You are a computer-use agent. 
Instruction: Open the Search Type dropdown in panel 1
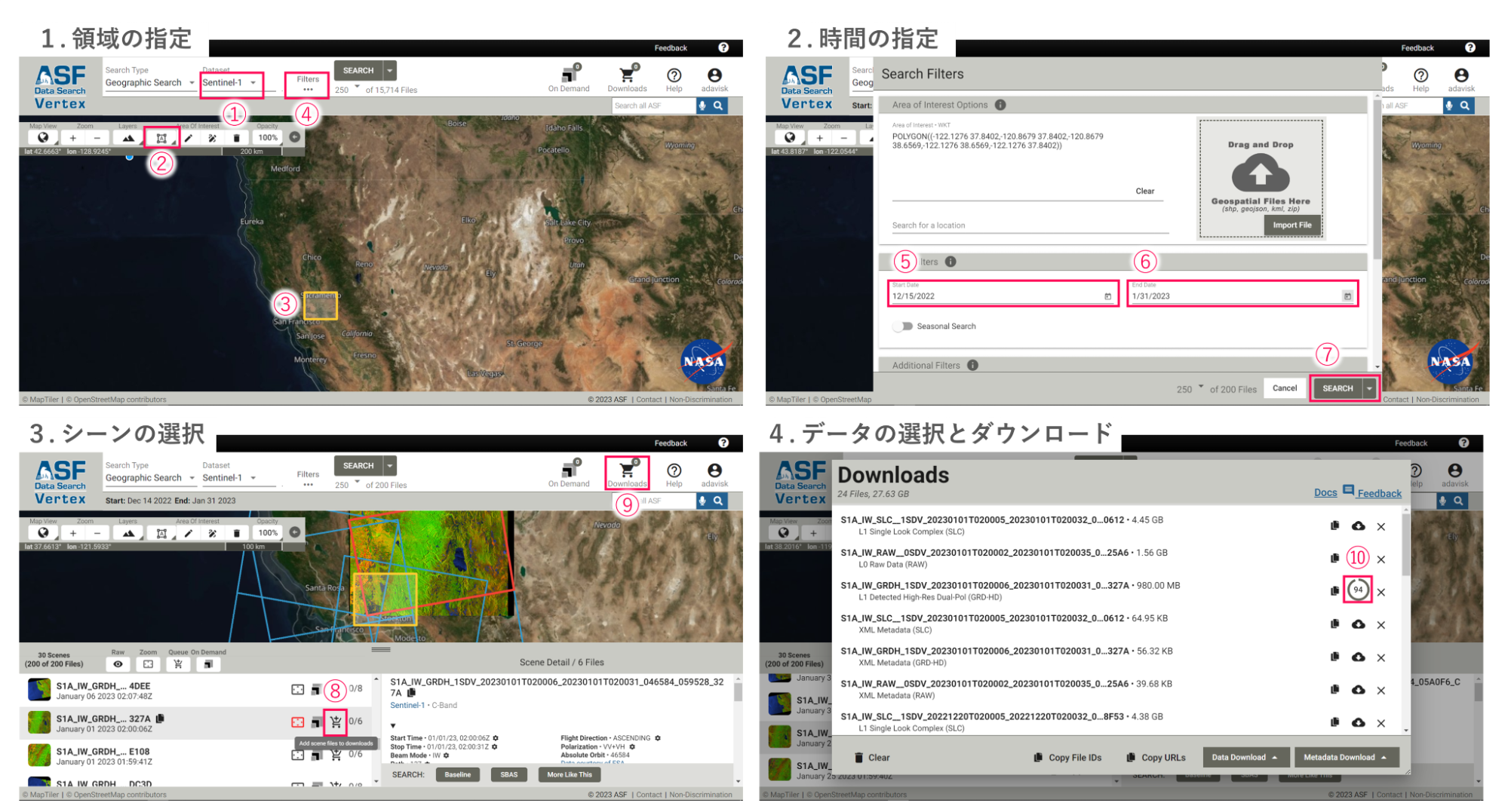(149, 83)
